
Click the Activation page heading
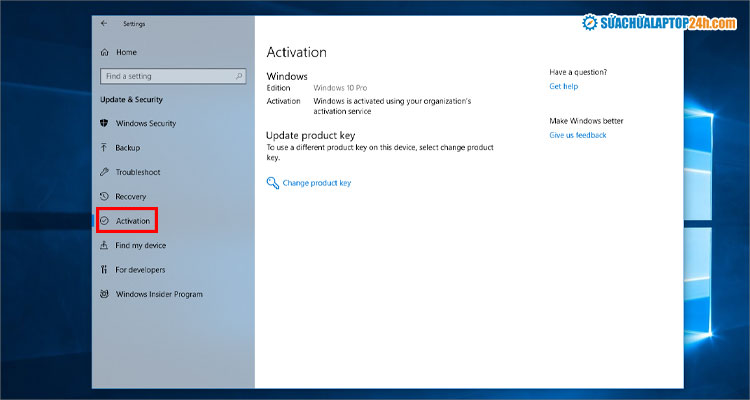pyautogui.click(x=296, y=52)
